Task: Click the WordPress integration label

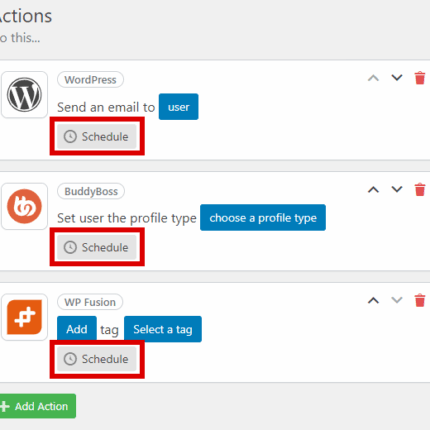Action: pos(90,80)
